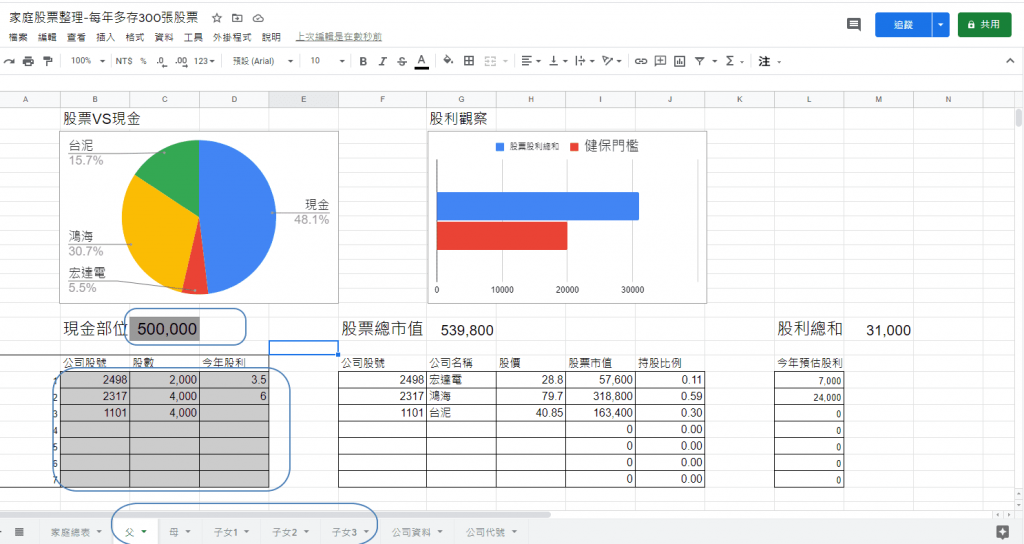Toggle bold formatting
This screenshot has width=1024, height=544.
coord(363,61)
